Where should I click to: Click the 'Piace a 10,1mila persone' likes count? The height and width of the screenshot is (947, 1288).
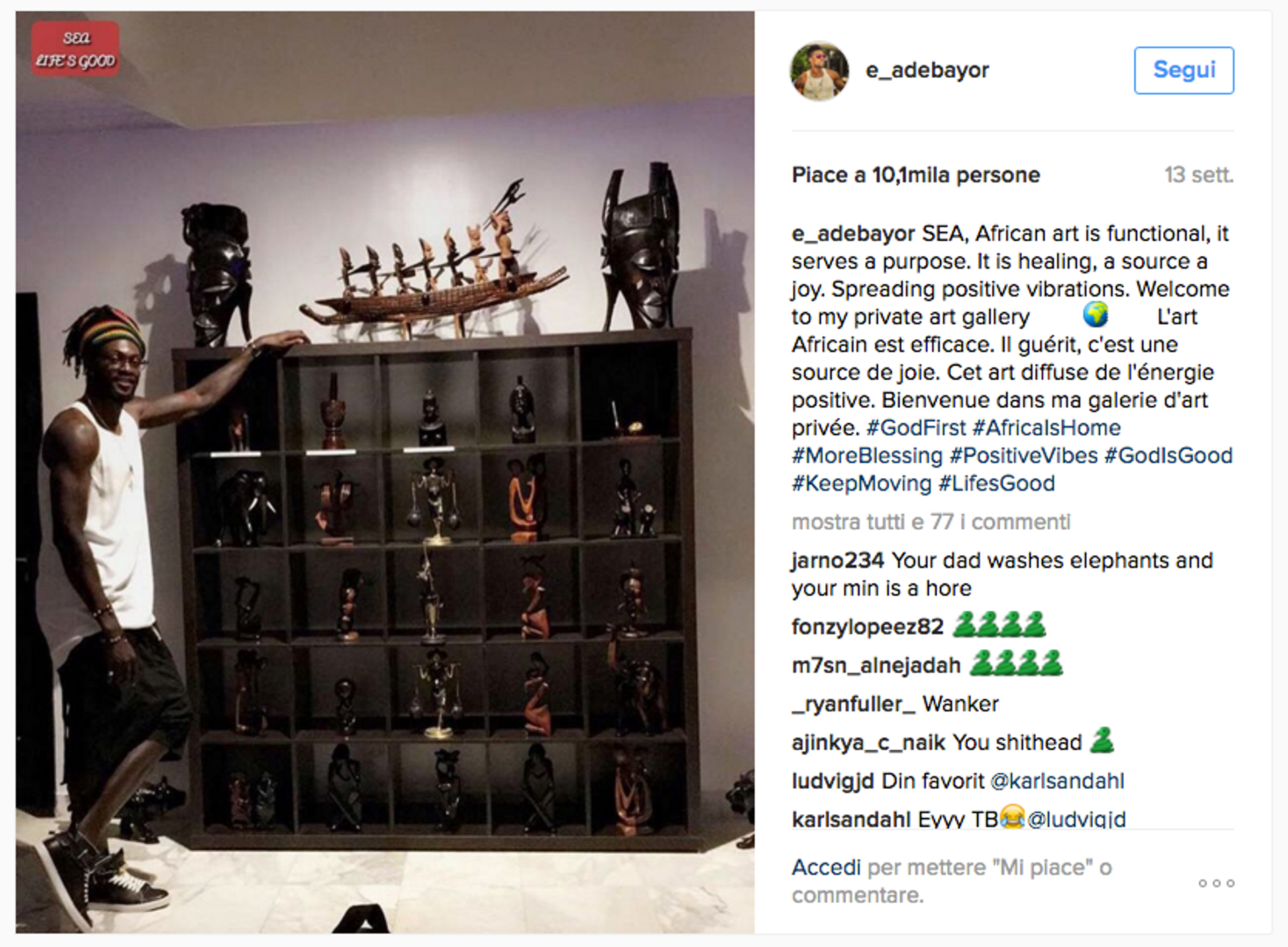[x=916, y=175]
